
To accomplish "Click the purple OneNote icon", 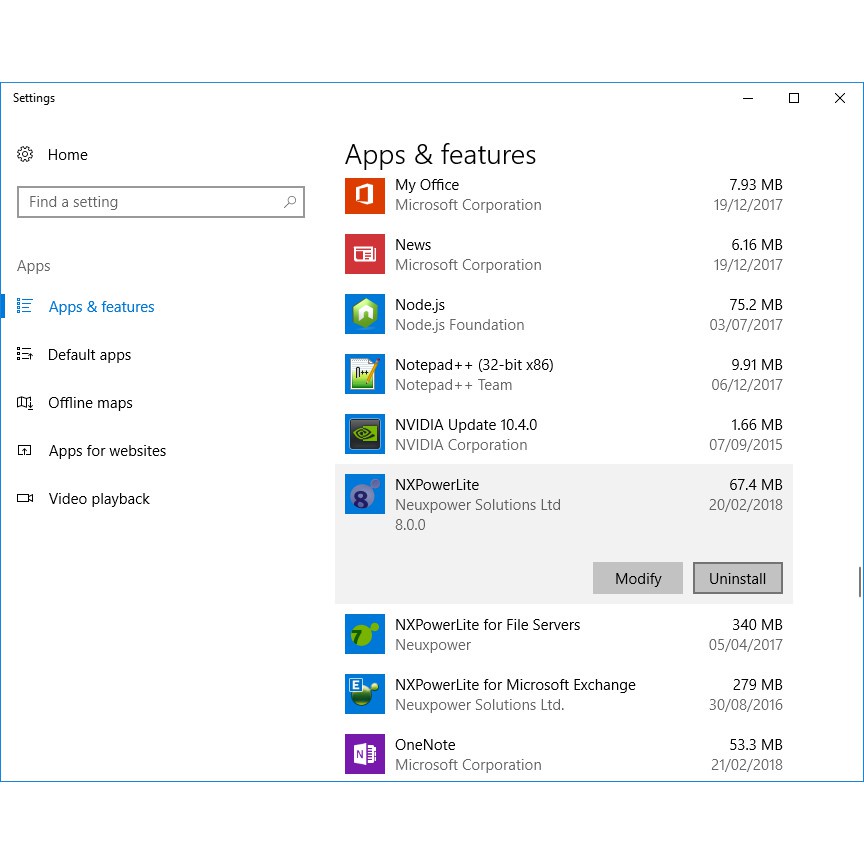I will 364,754.
